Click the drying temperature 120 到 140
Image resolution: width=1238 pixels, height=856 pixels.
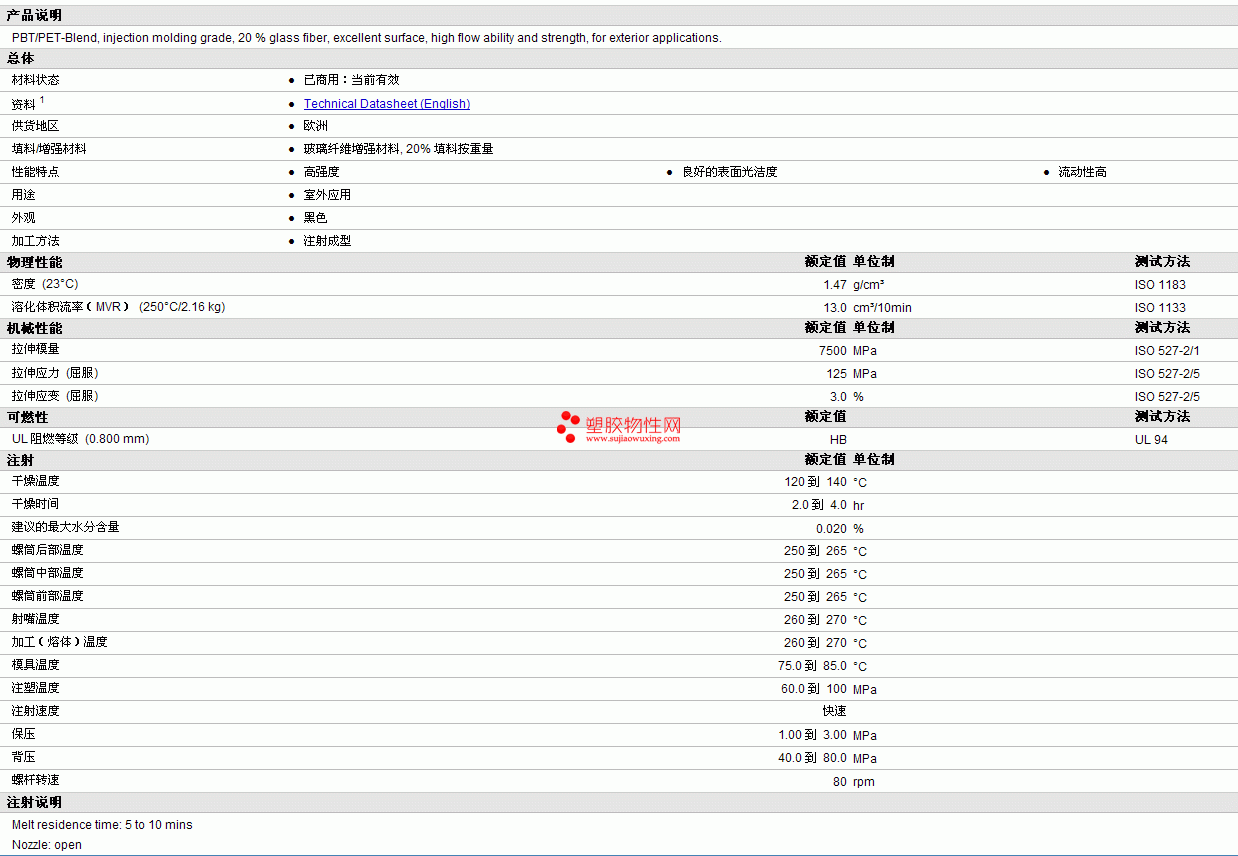(x=815, y=482)
